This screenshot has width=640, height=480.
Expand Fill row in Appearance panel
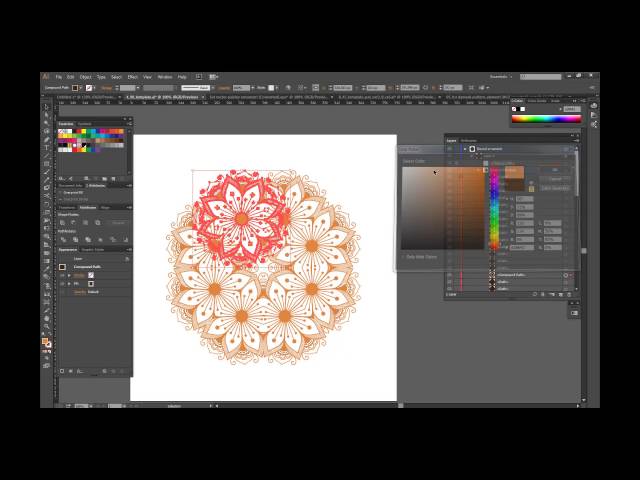(69, 284)
